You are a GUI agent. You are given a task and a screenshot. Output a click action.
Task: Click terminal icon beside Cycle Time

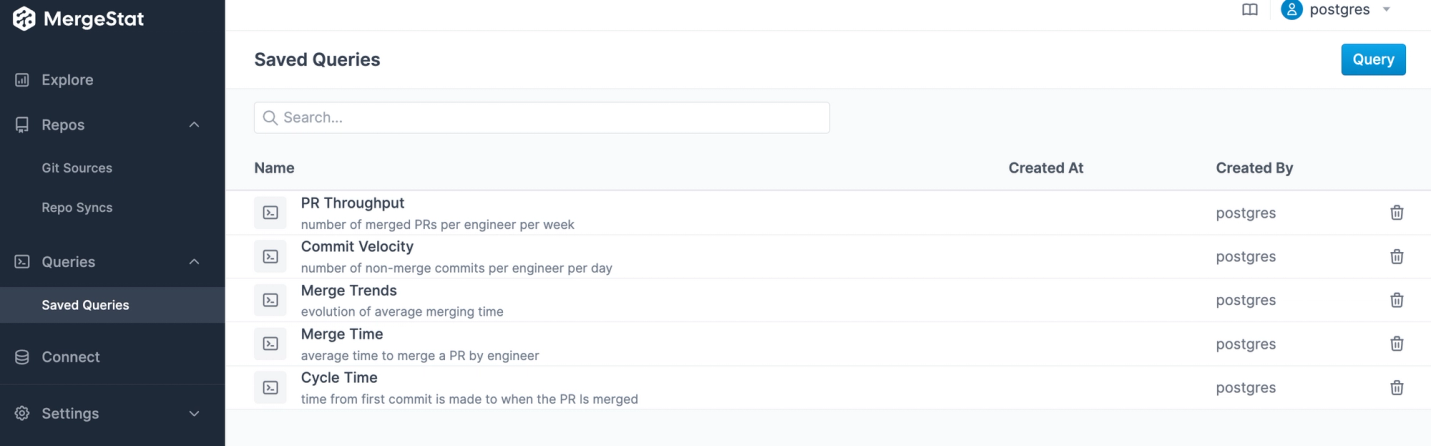click(x=270, y=388)
